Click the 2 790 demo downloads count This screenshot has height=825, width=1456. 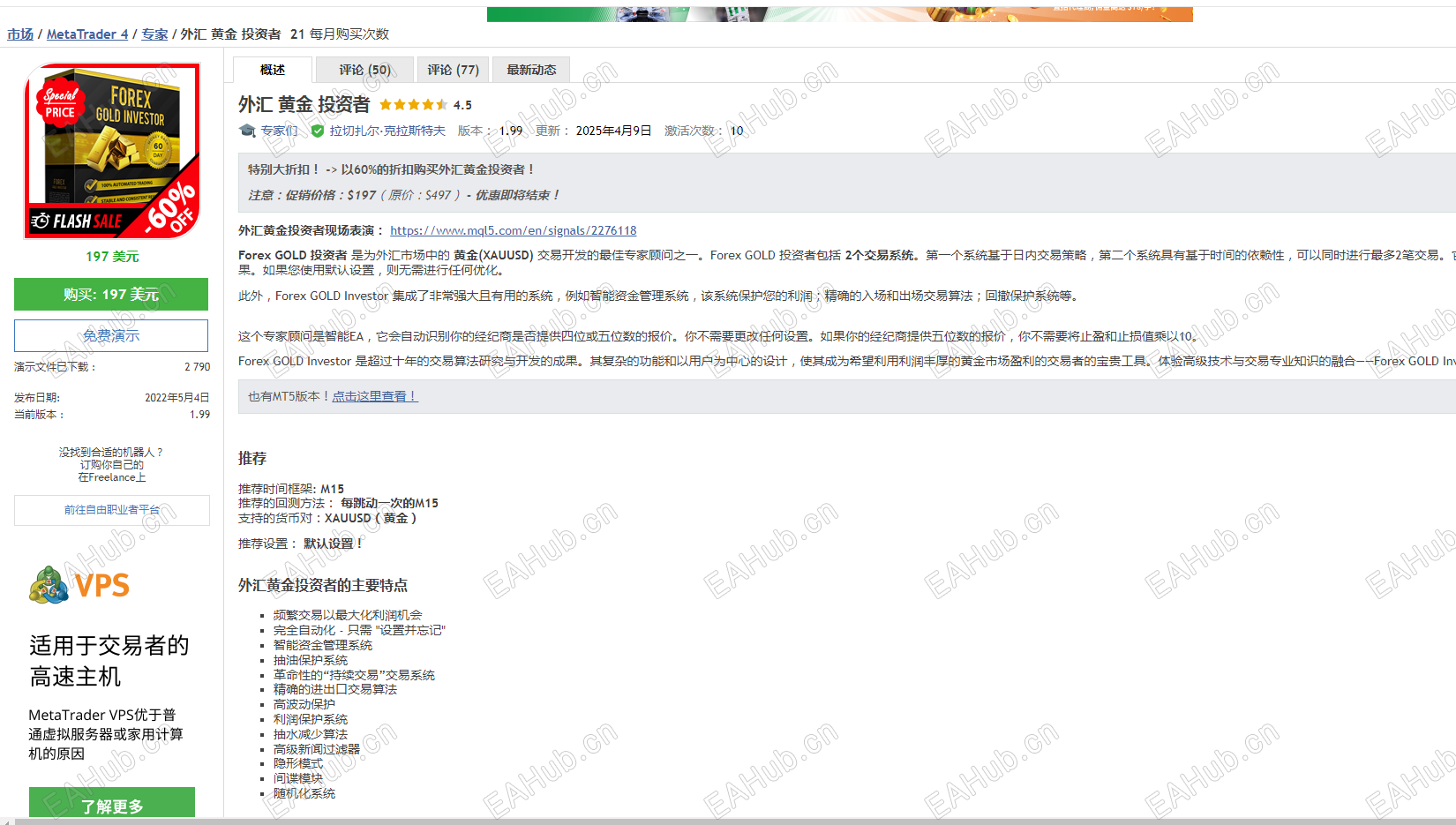pos(198,367)
